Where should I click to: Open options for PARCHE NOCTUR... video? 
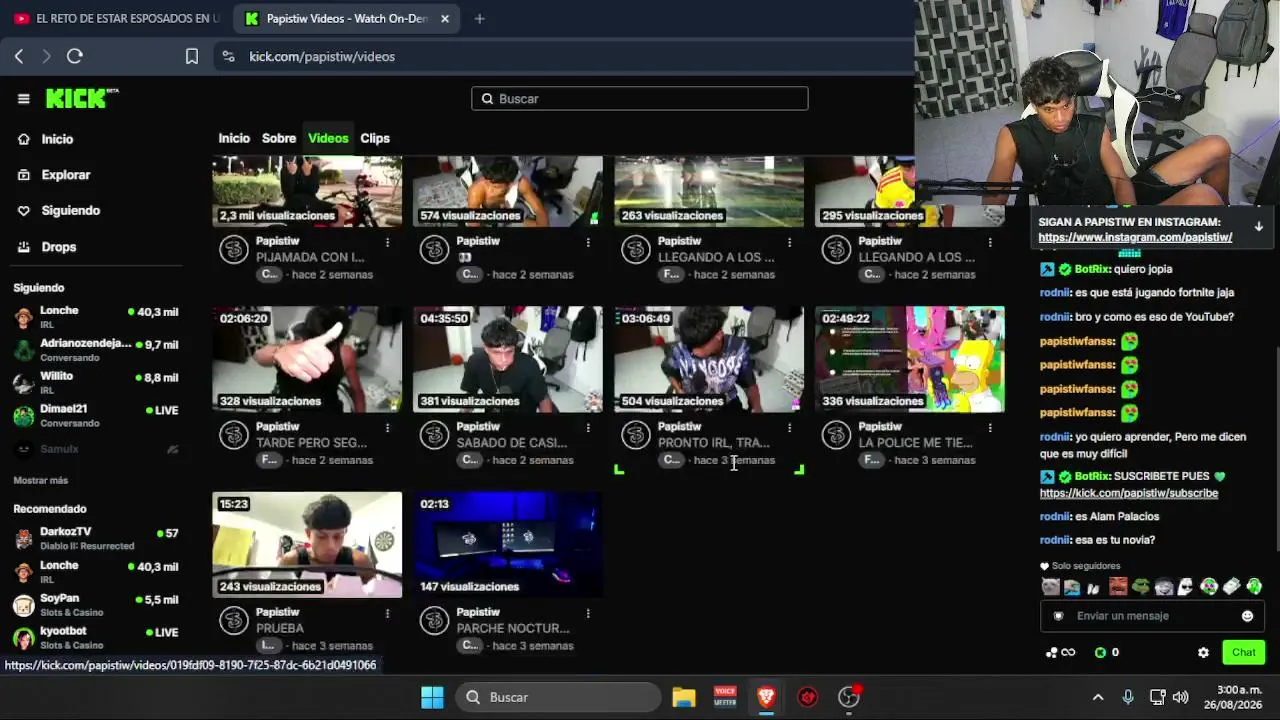[588, 613]
